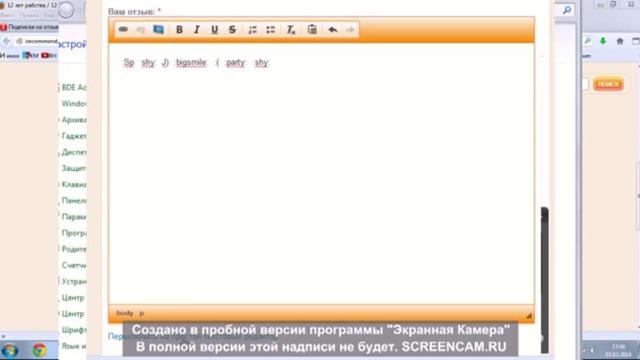The image size is (640, 360).
Task: Toggle underline formatting
Action: pos(214,29)
